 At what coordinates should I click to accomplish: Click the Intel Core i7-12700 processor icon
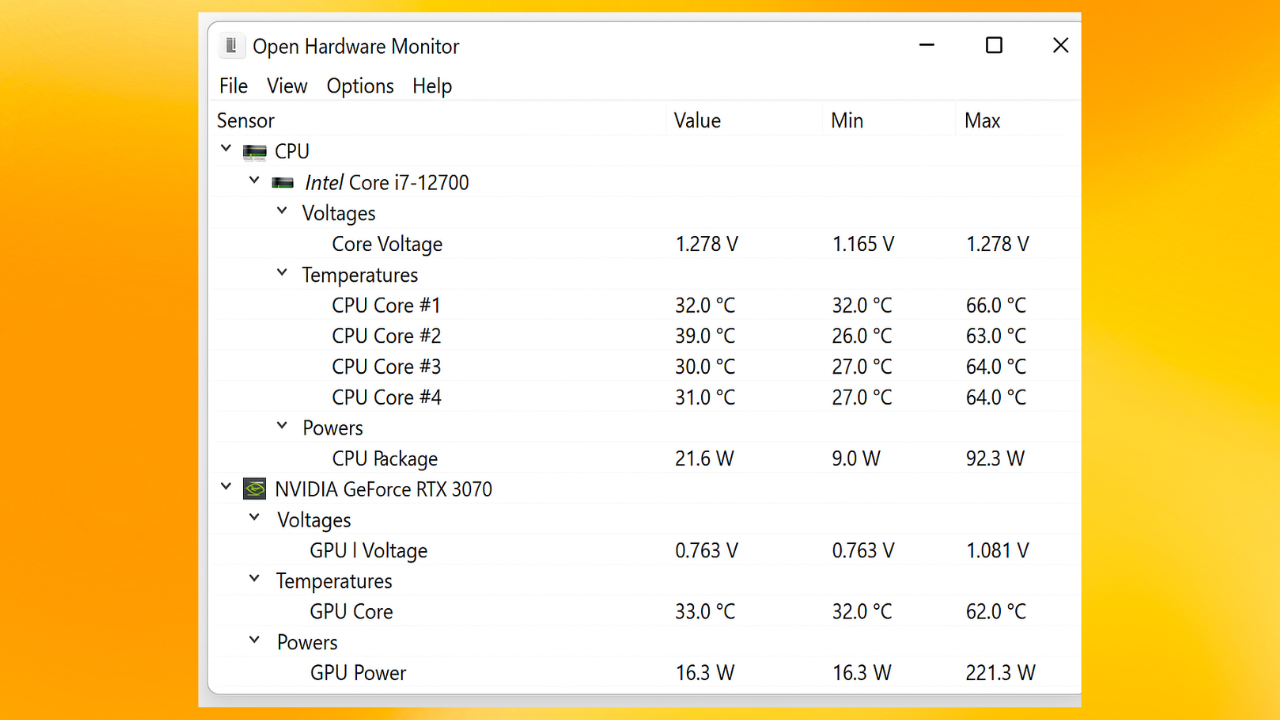click(284, 183)
